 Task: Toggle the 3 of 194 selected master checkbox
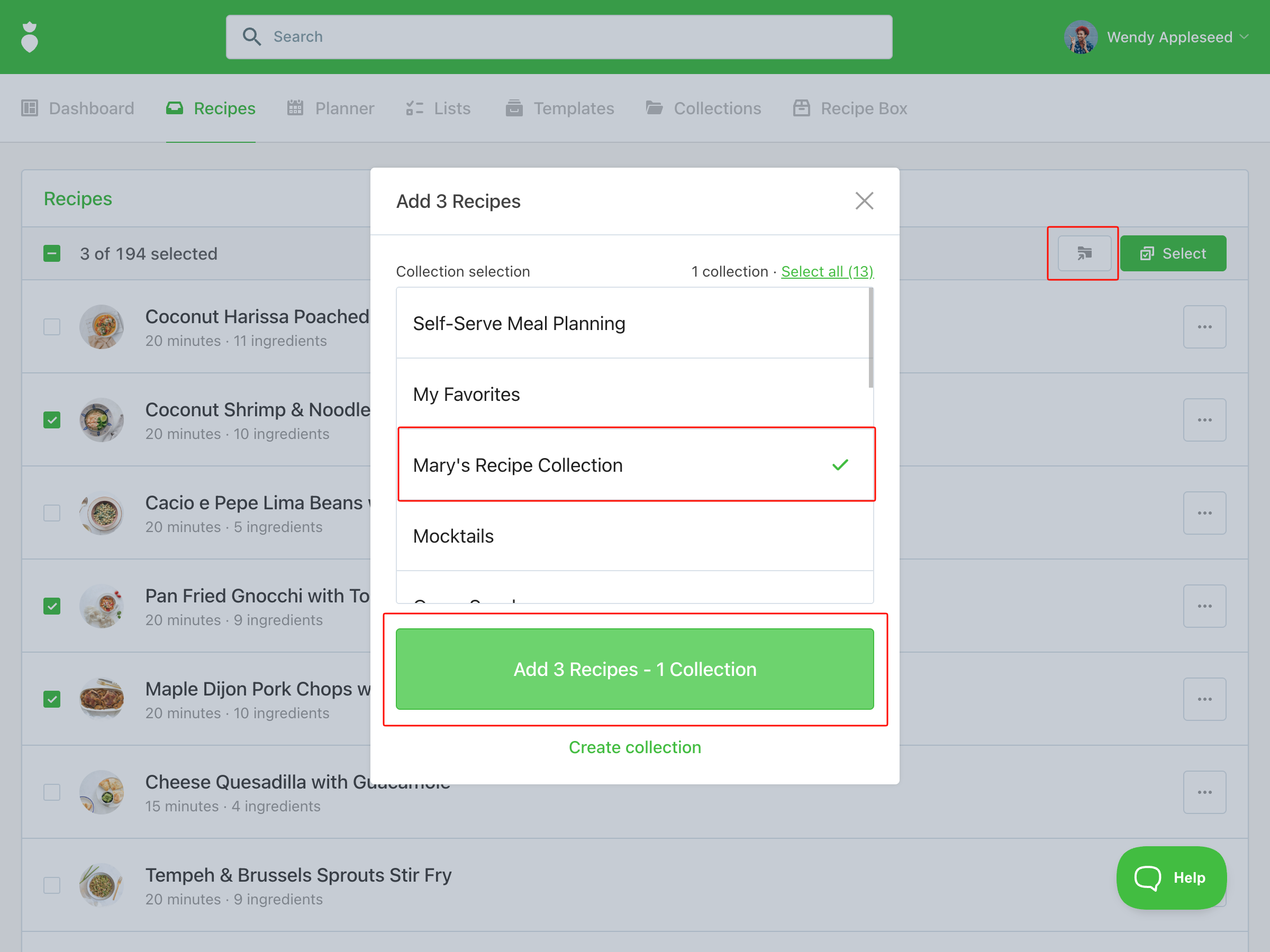click(x=52, y=254)
